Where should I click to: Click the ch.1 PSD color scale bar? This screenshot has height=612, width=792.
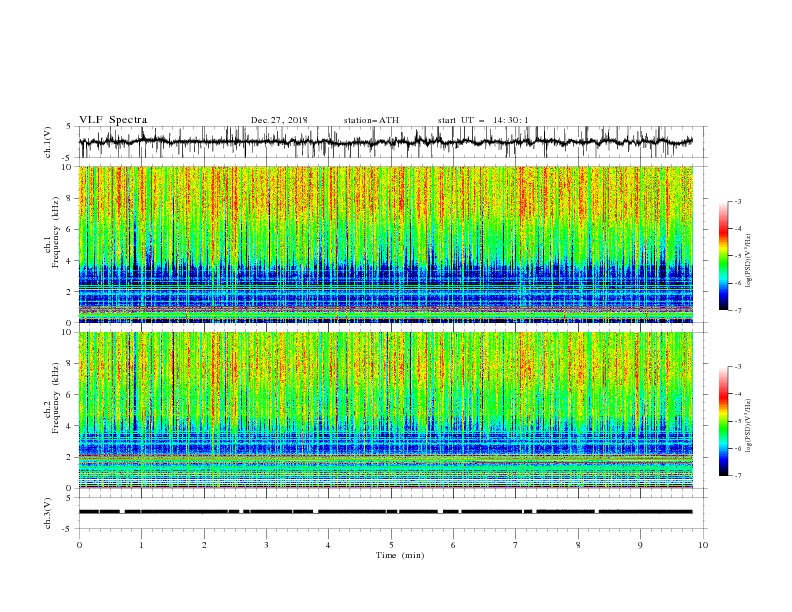tap(723, 255)
